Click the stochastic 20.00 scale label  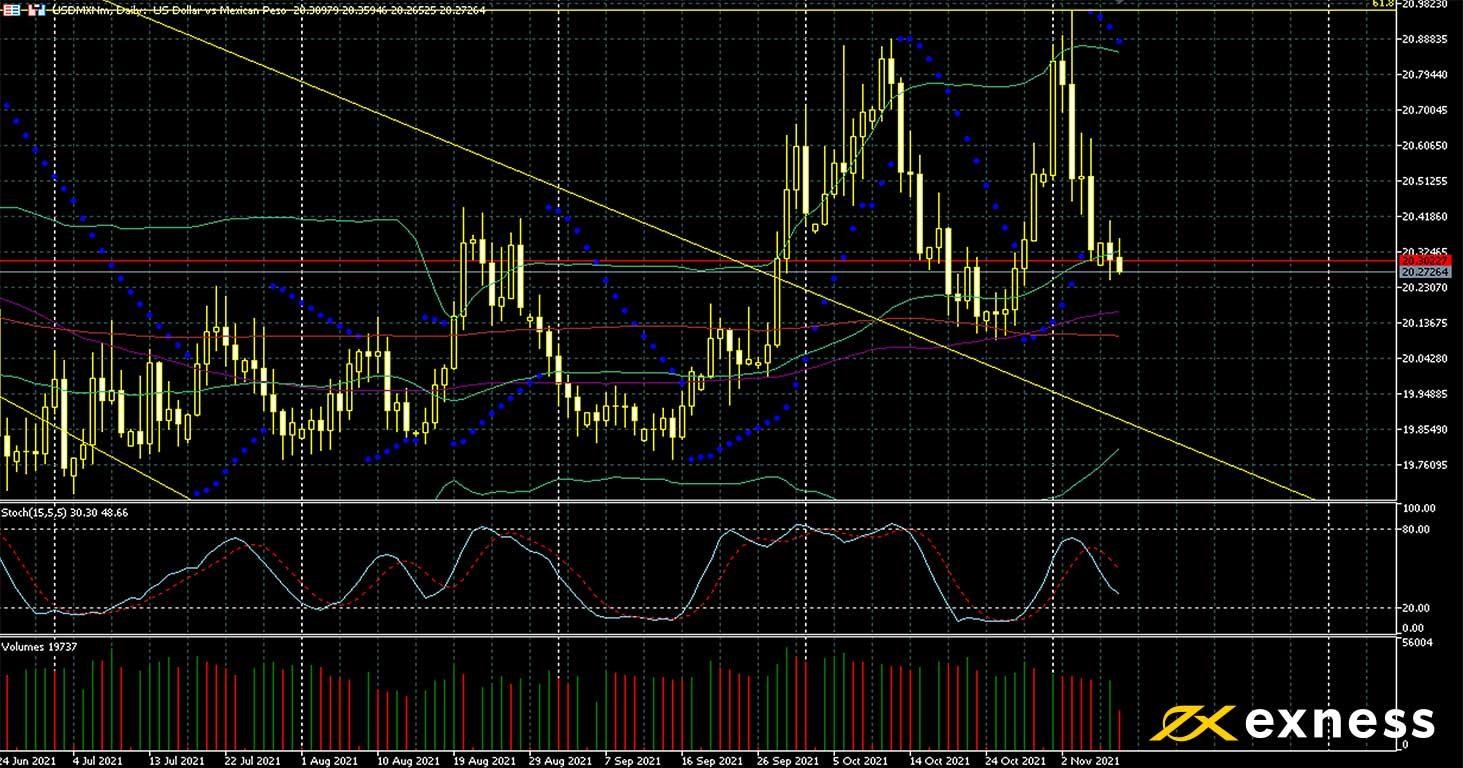click(1417, 608)
